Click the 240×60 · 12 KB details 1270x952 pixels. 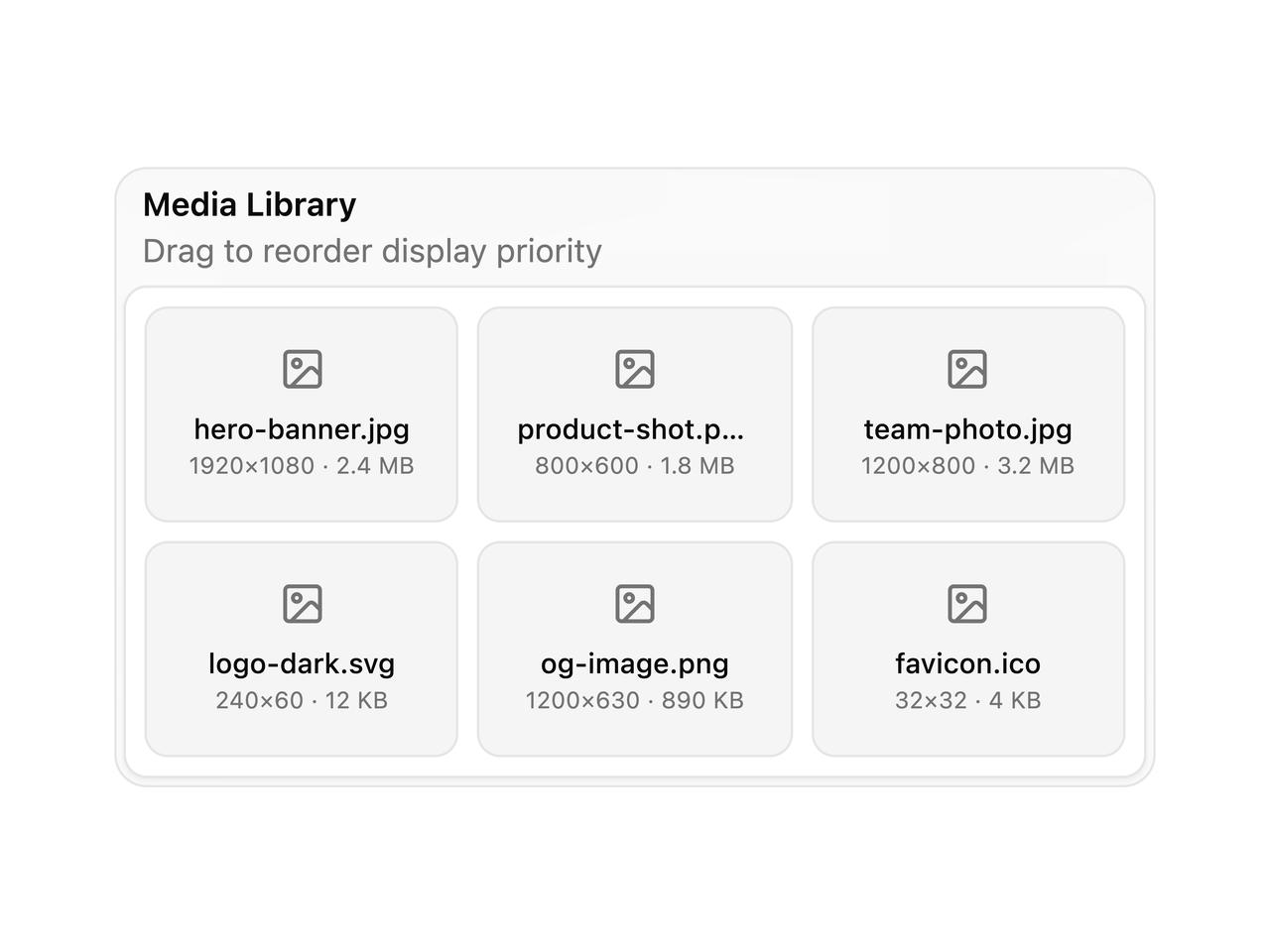(302, 700)
